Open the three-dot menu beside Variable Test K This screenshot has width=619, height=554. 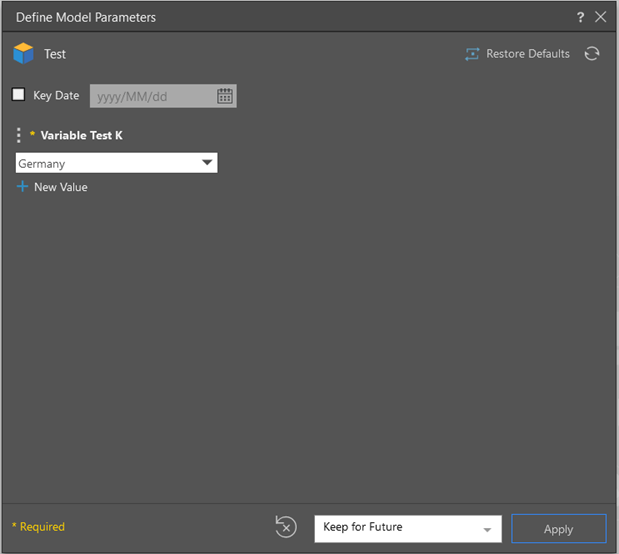coord(19,135)
